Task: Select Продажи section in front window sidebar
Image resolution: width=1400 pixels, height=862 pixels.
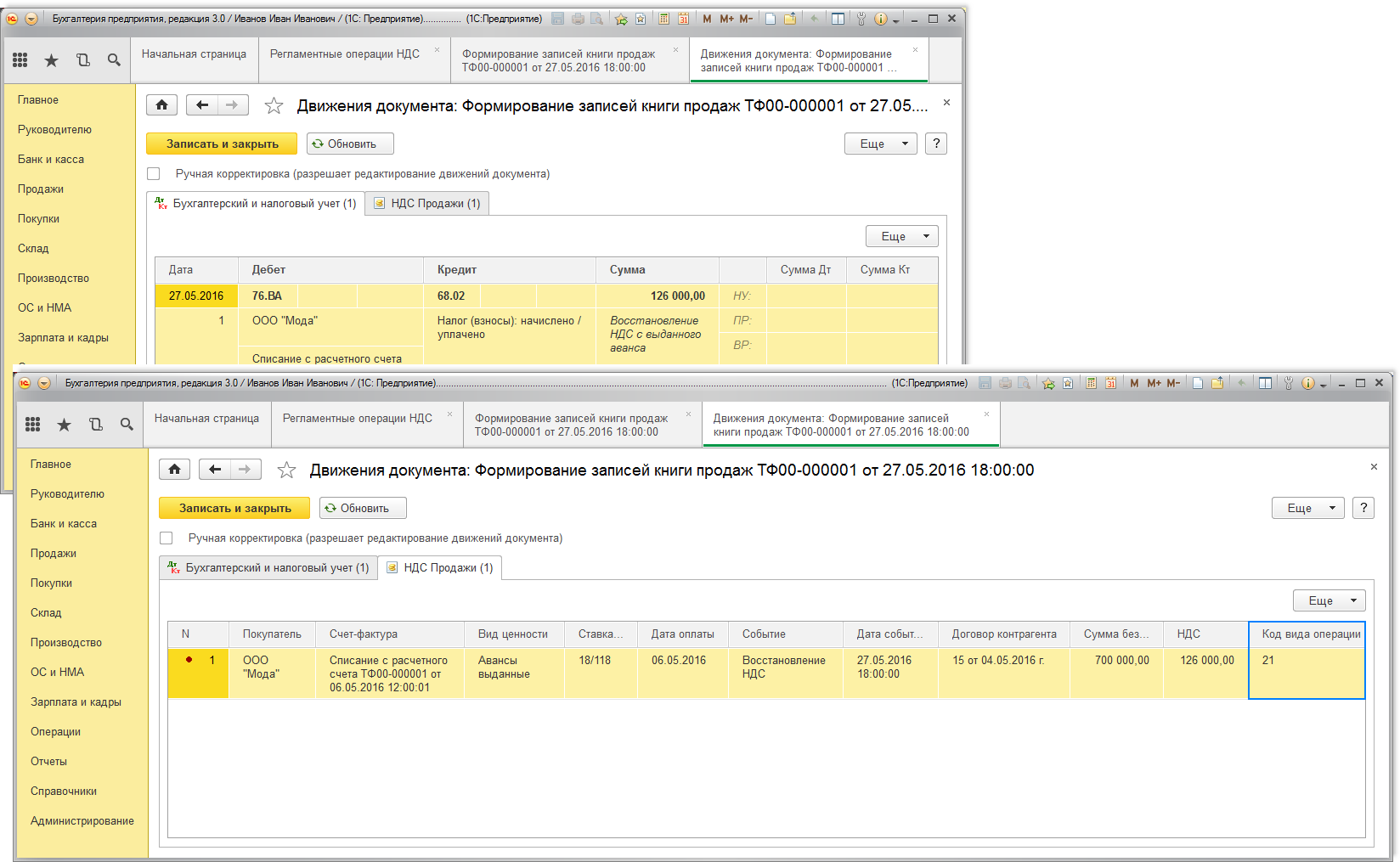Action: click(x=54, y=554)
